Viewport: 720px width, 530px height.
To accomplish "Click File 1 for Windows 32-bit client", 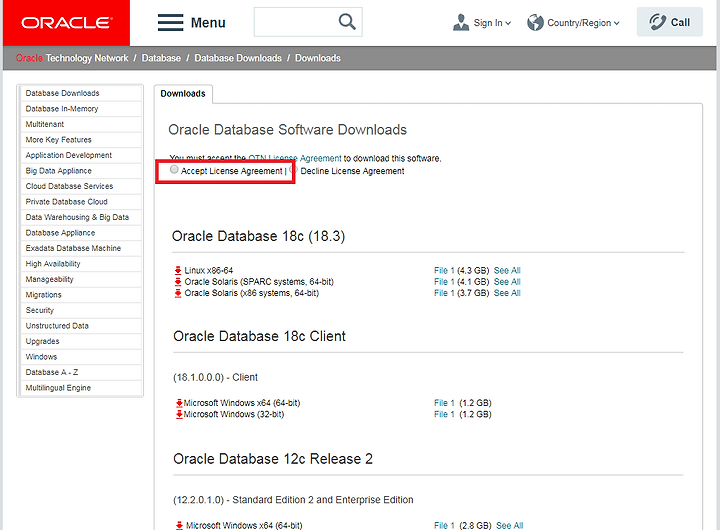I will [444, 414].
